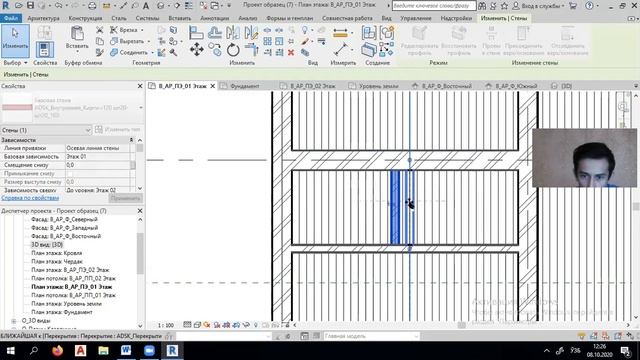Click the Cut to clipboard scissors icon
Screen dimensions: 640x360
pos(100,30)
